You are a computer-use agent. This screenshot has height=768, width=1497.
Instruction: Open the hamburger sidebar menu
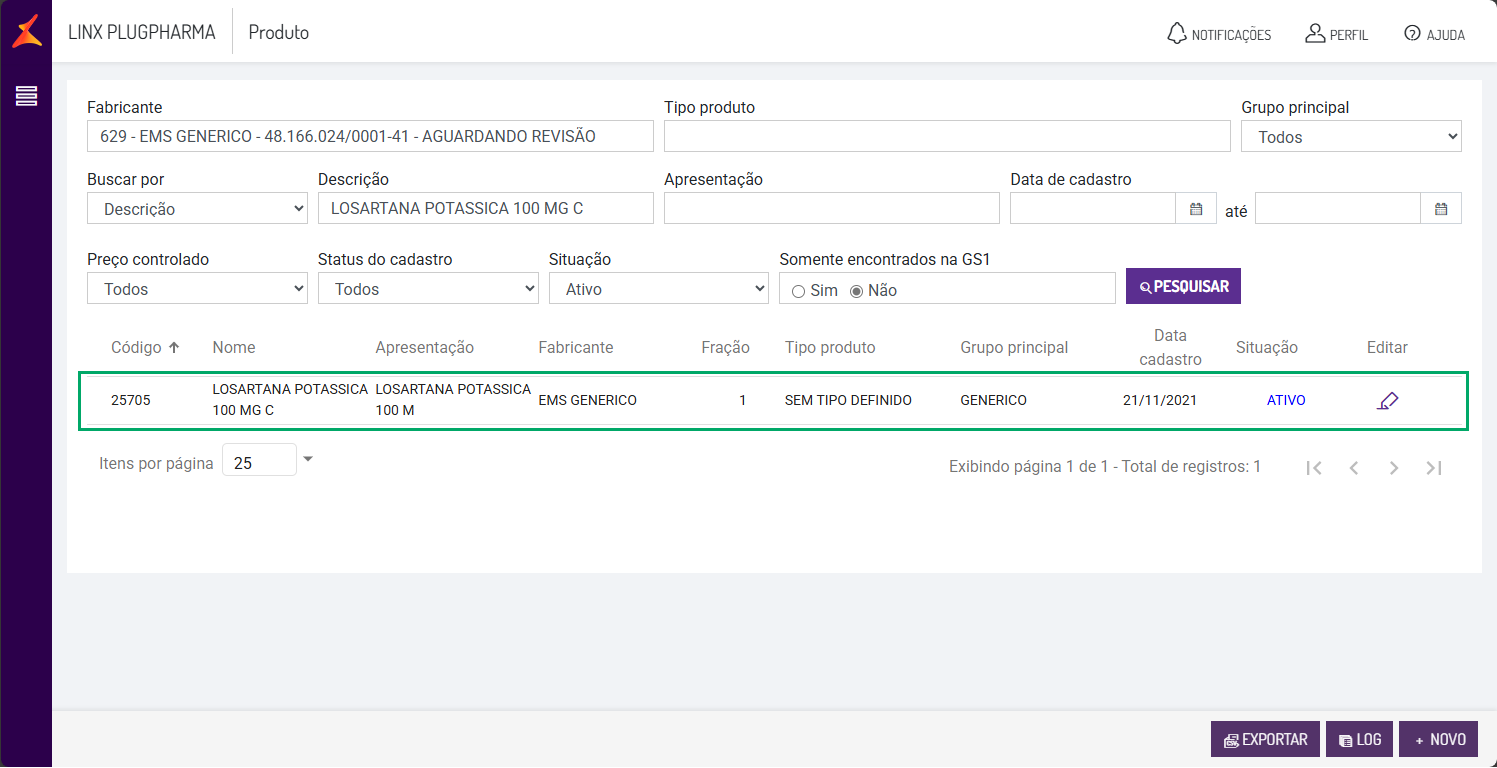pyautogui.click(x=26, y=96)
